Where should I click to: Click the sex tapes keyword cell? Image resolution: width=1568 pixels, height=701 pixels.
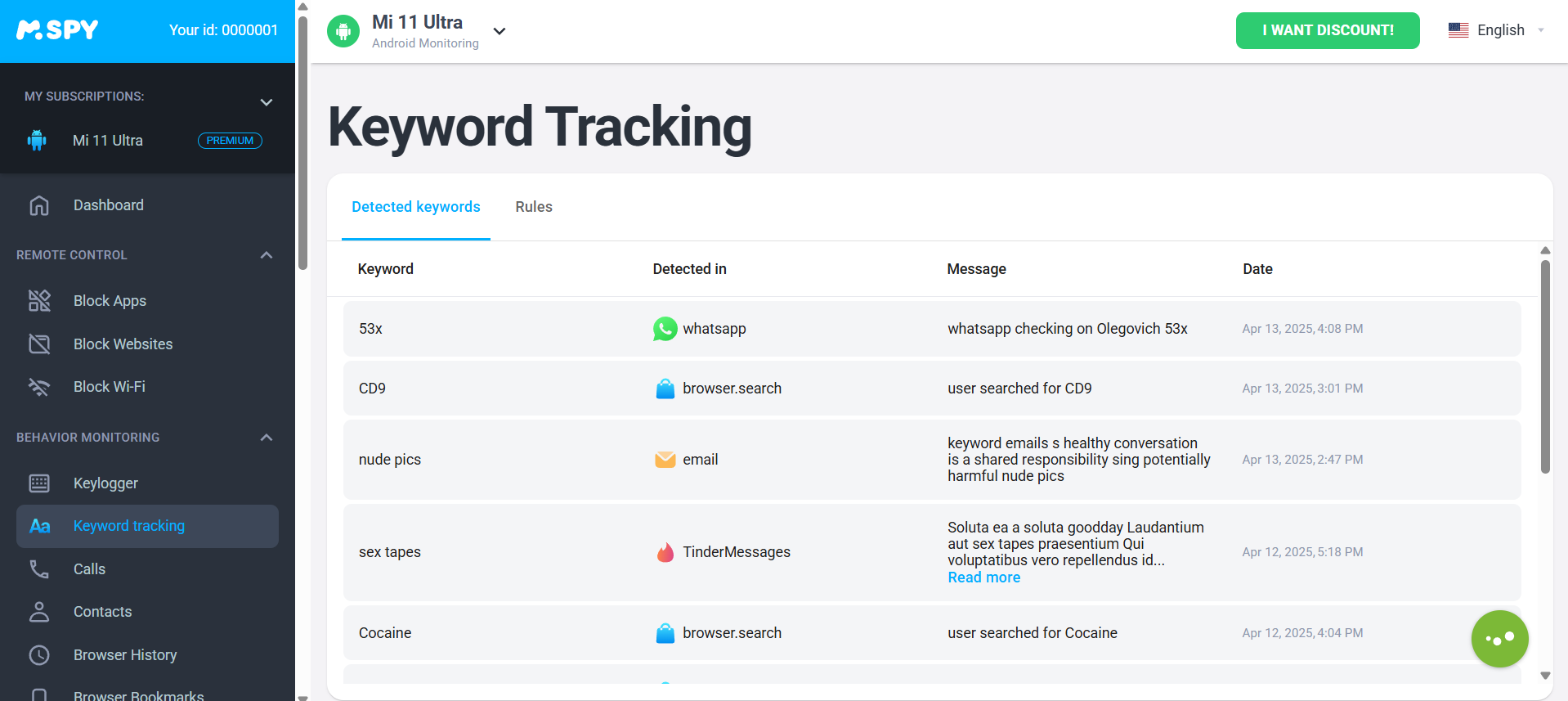pyautogui.click(x=390, y=552)
